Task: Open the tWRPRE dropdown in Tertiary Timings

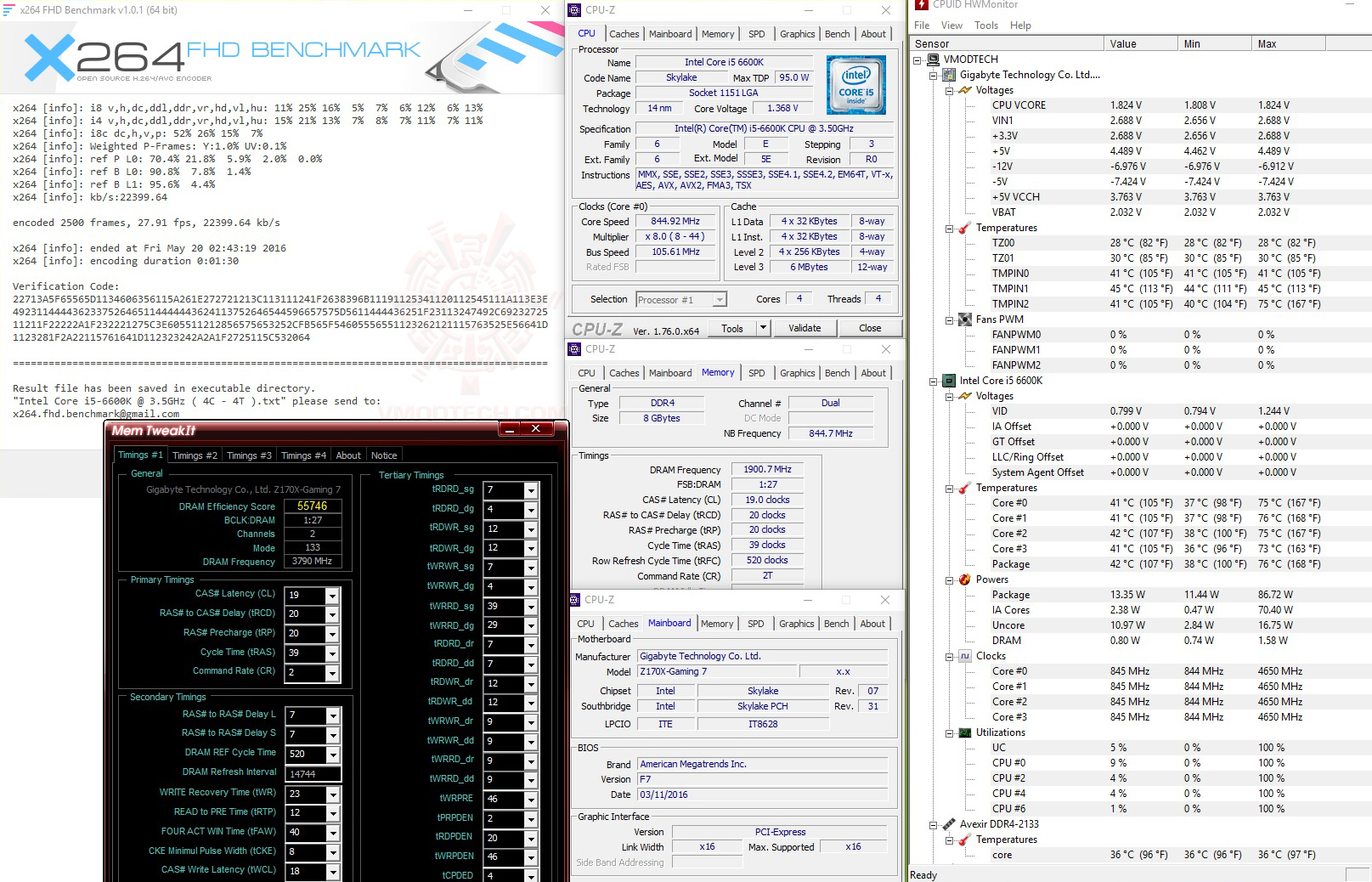Action: click(531, 800)
